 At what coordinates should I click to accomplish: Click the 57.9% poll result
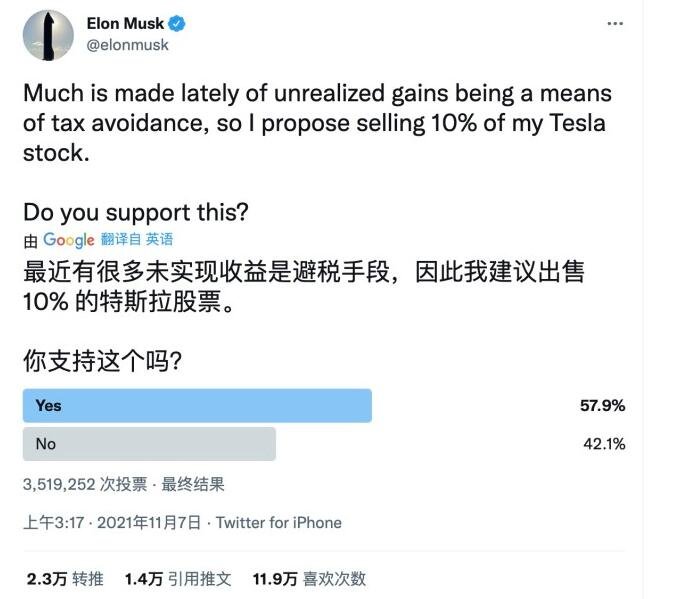coord(603,405)
